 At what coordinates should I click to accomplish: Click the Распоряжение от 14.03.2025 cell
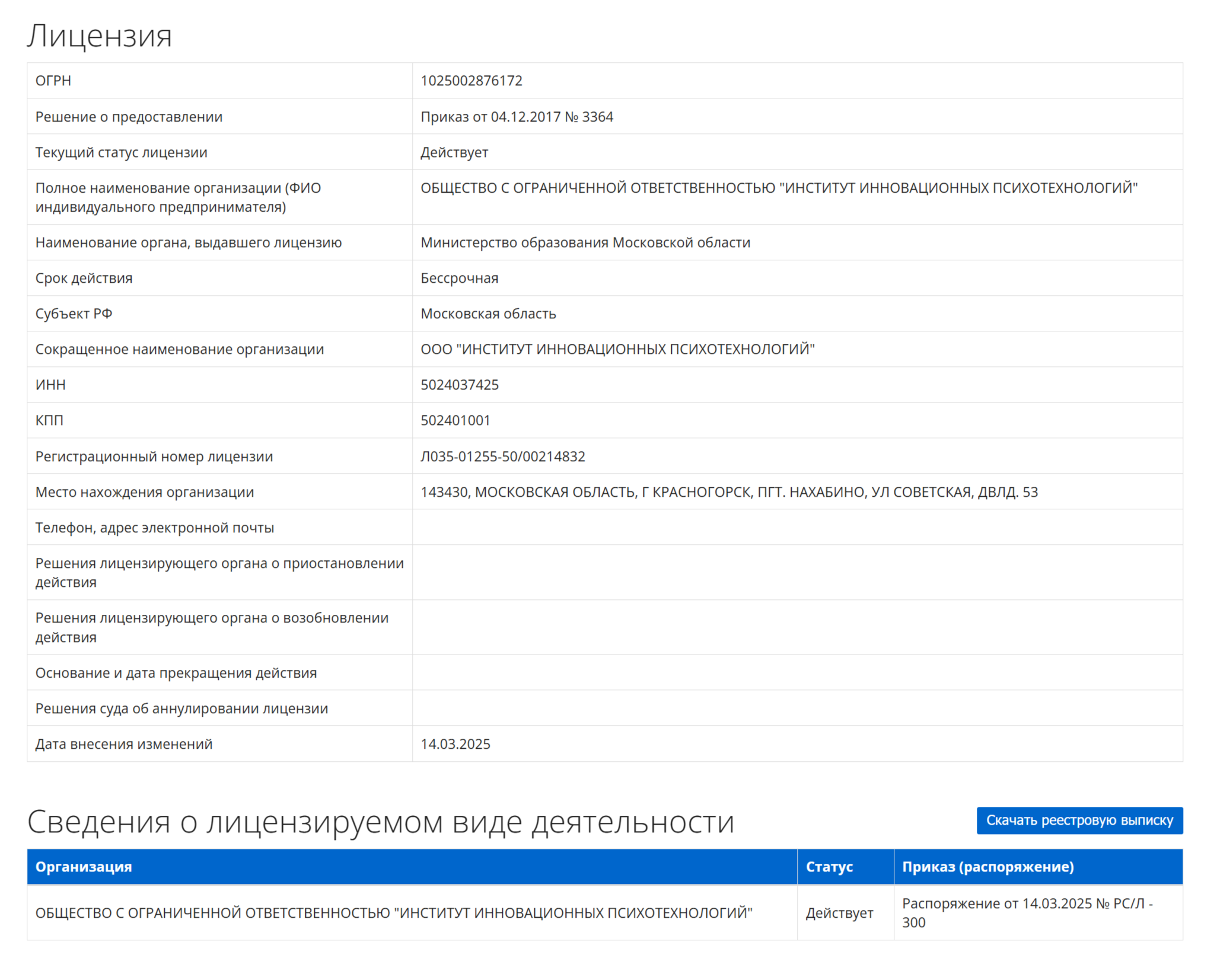click(1027, 912)
